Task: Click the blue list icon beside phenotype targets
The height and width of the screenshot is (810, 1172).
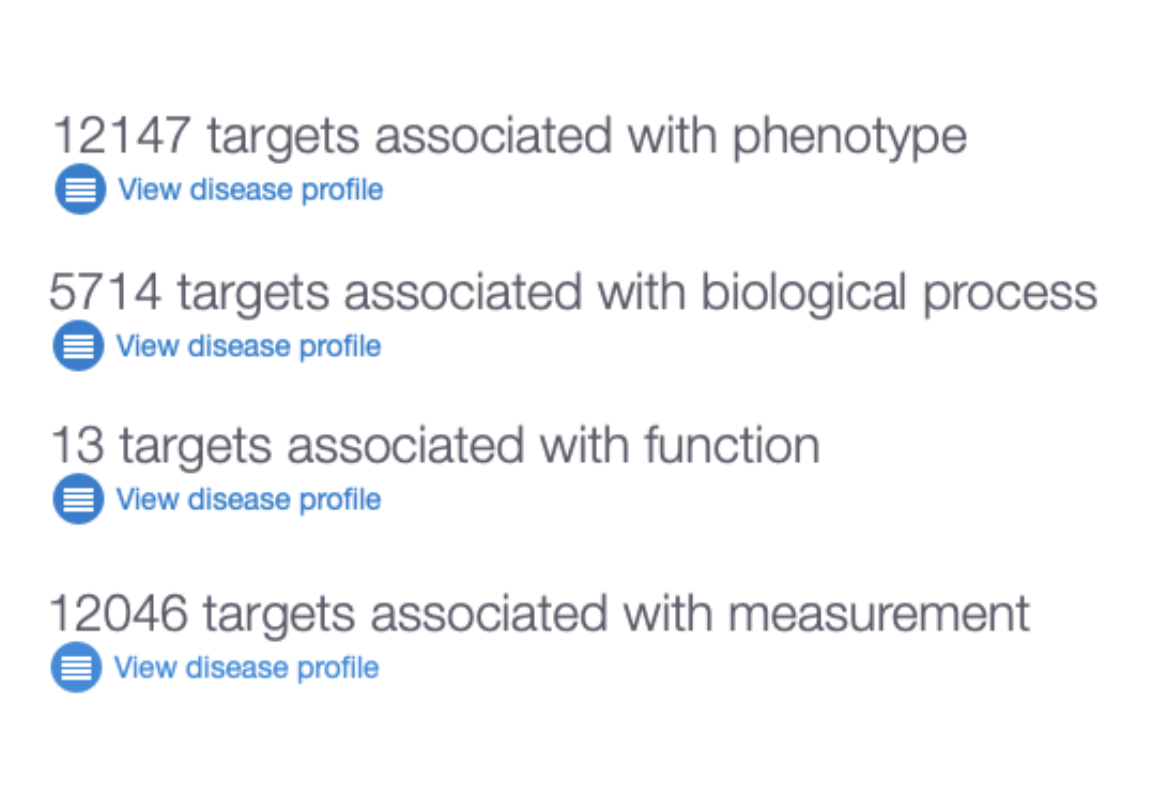Action: pyautogui.click(x=78, y=189)
